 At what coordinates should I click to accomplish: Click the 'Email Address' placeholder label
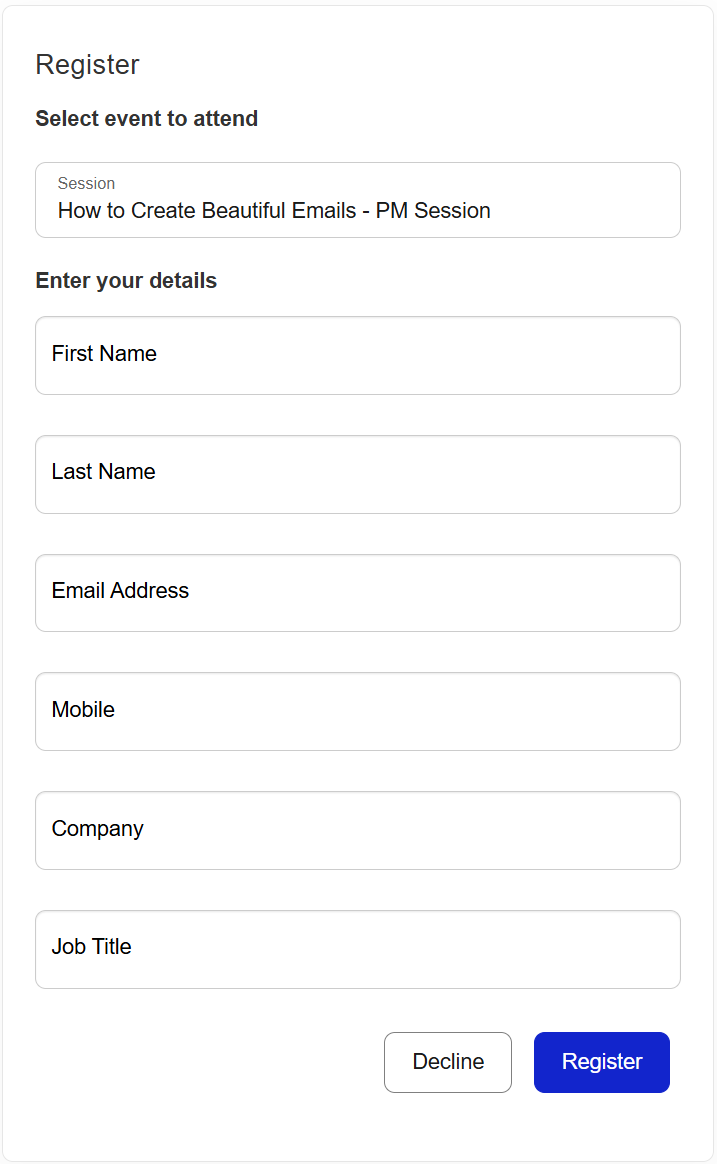[120, 591]
